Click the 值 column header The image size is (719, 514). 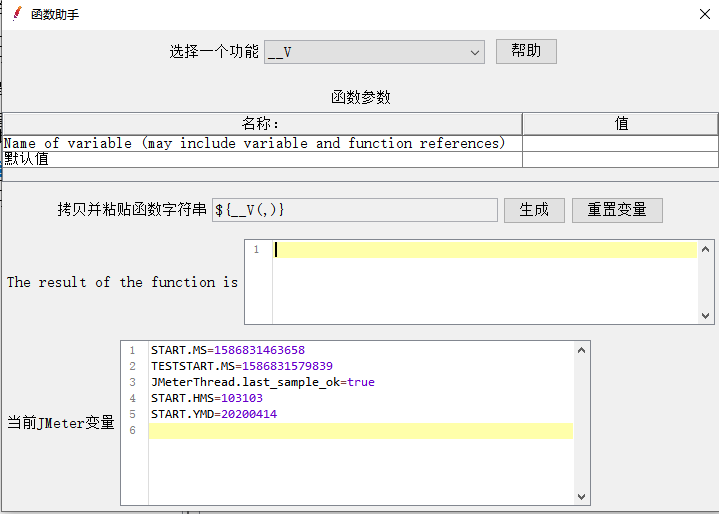[620, 124]
